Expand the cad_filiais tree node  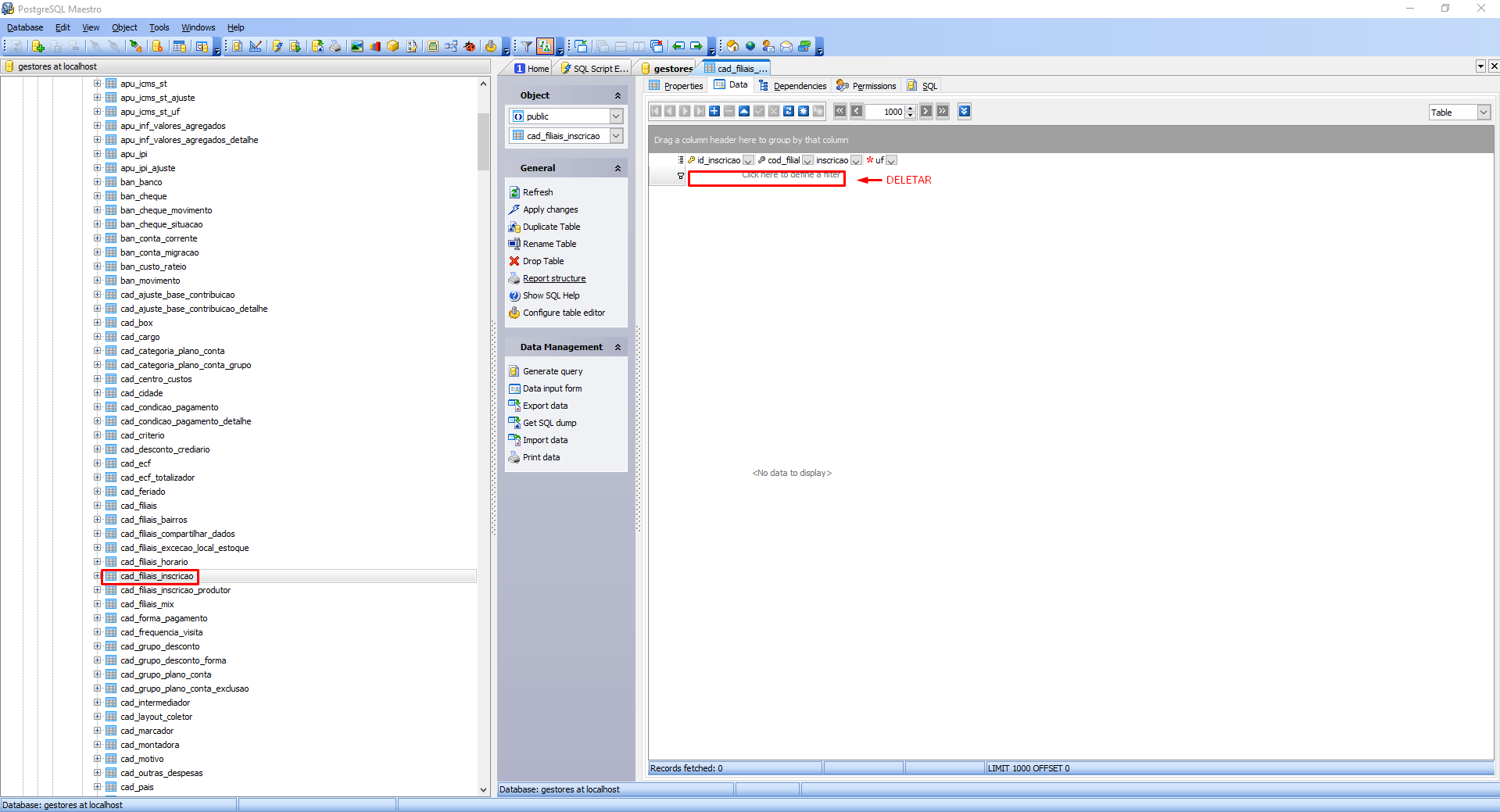(98, 506)
